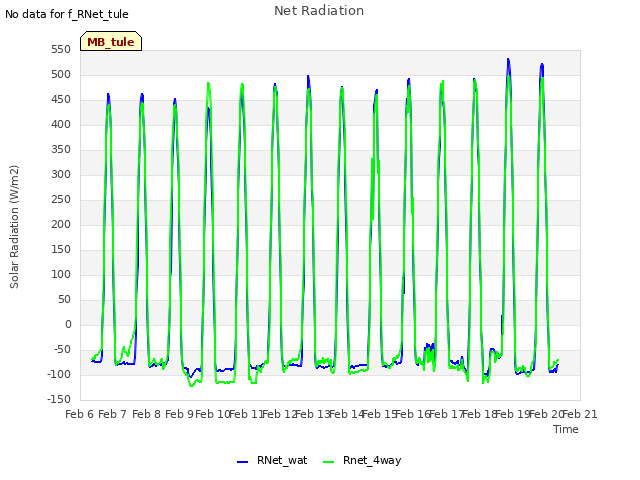Click the 300 y-axis tick label

[61, 175]
